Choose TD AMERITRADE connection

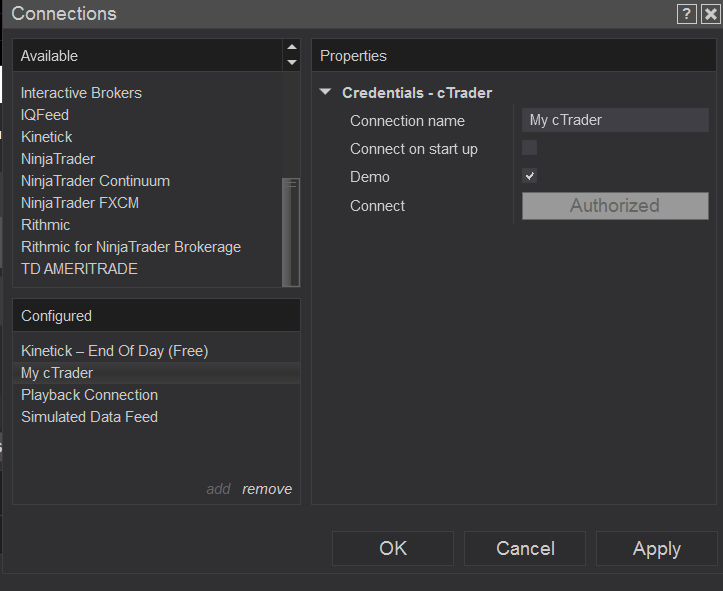pos(79,269)
